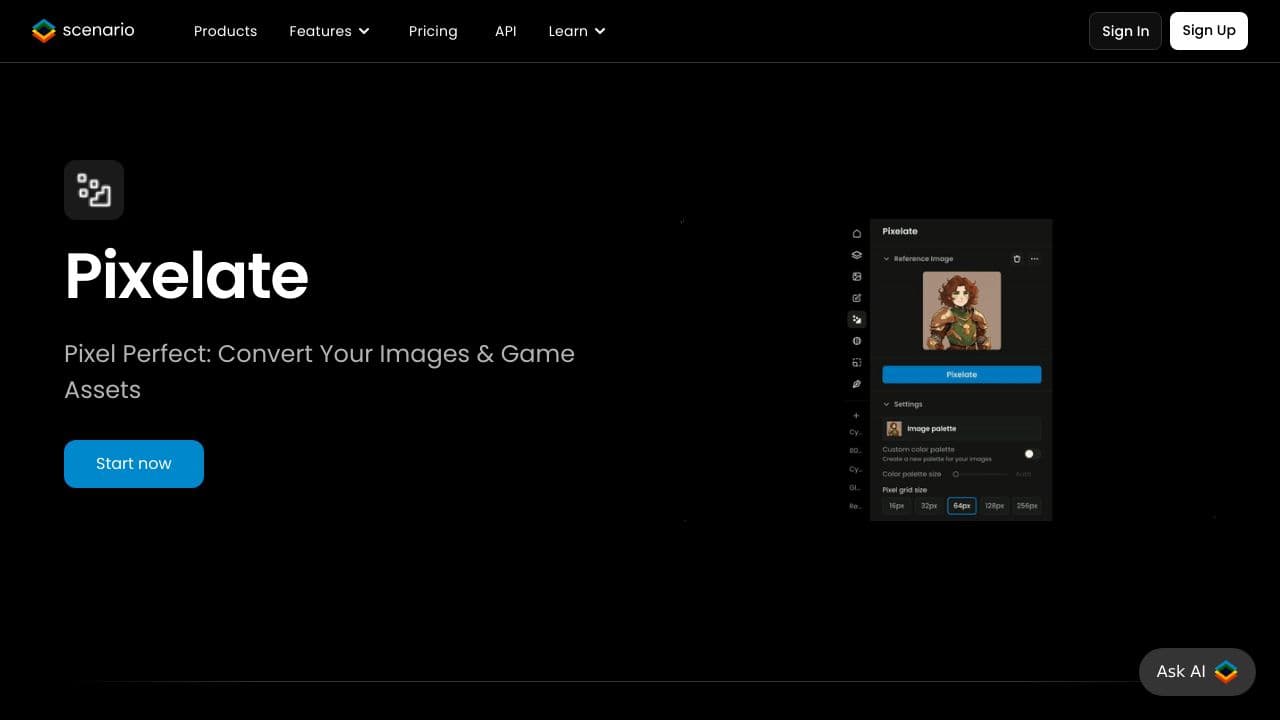Image resolution: width=1280 pixels, height=720 pixels.
Task: Click the circular globe icon in the preview sidebar
Action: coord(856,341)
